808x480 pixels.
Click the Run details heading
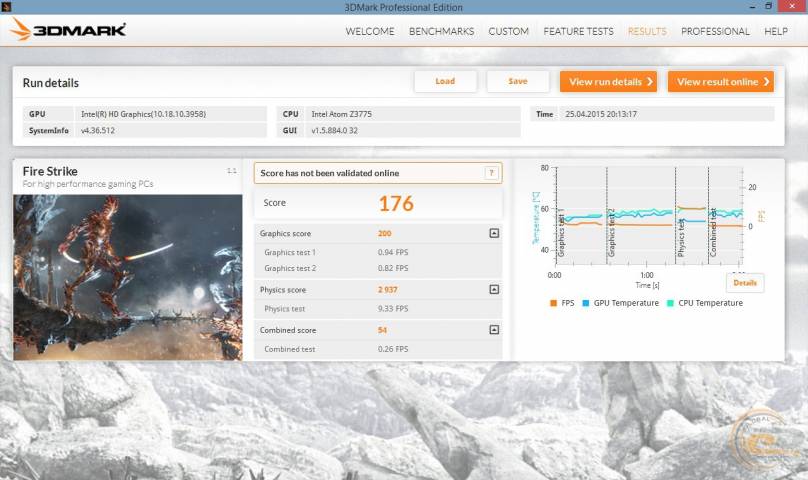coord(50,83)
